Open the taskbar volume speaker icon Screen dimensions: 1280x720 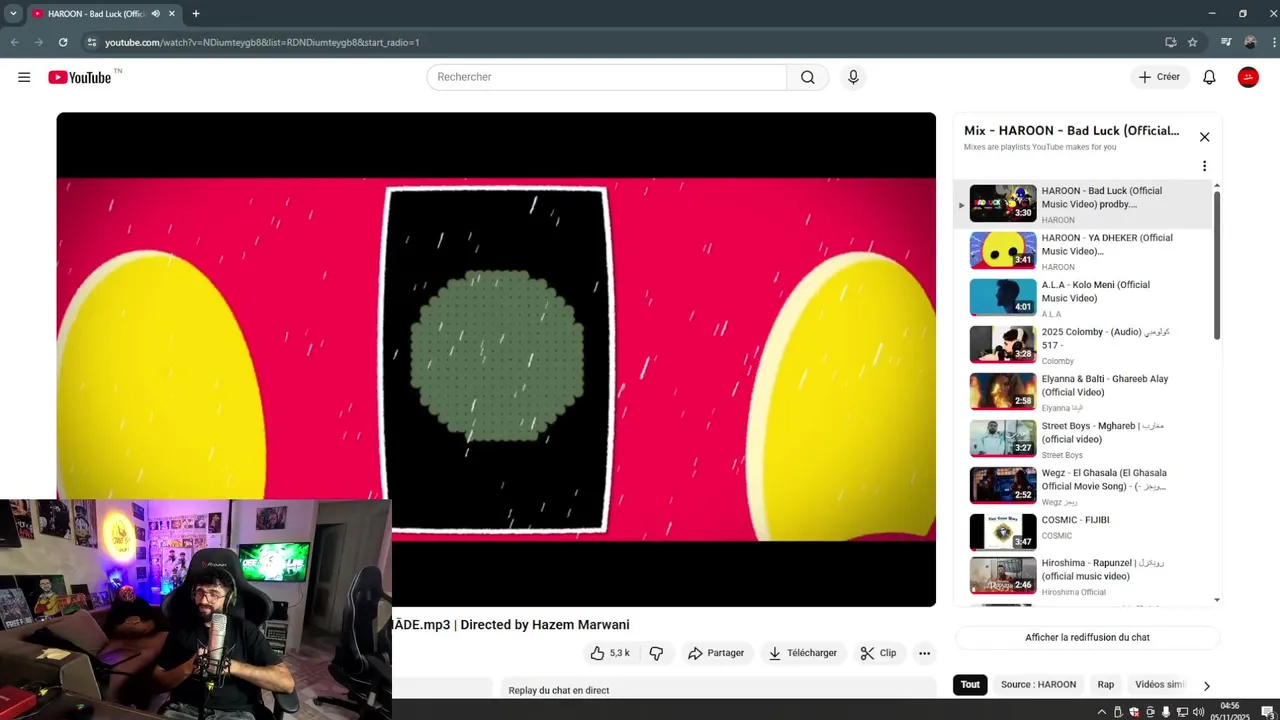coord(1198,712)
